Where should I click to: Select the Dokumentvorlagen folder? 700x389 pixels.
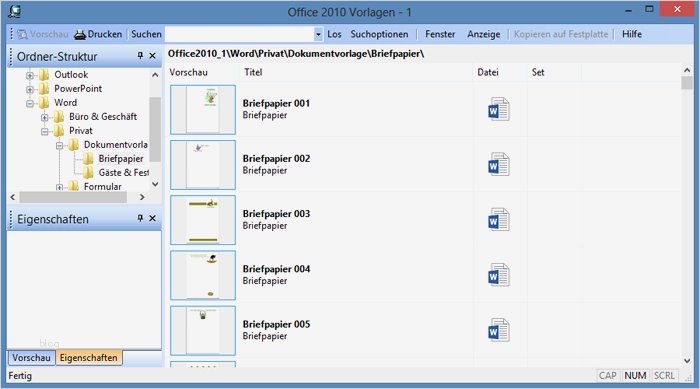tap(116, 145)
